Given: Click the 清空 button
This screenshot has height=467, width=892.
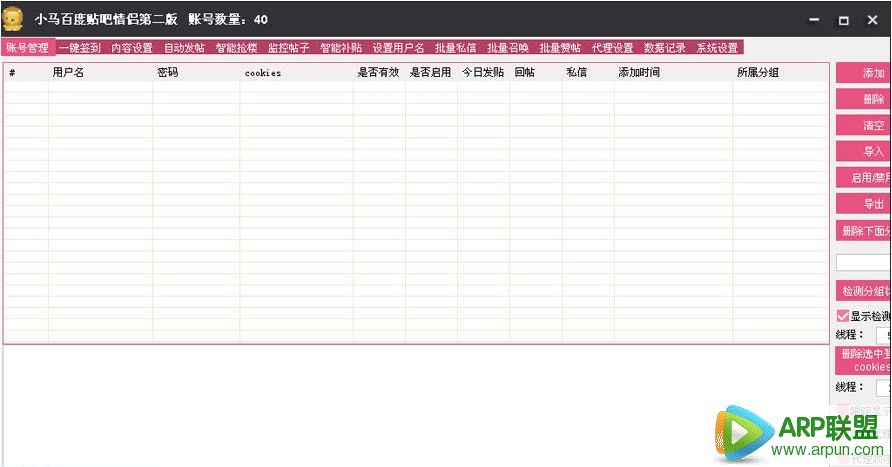Looking at the screenshot, I should [864, 125].
